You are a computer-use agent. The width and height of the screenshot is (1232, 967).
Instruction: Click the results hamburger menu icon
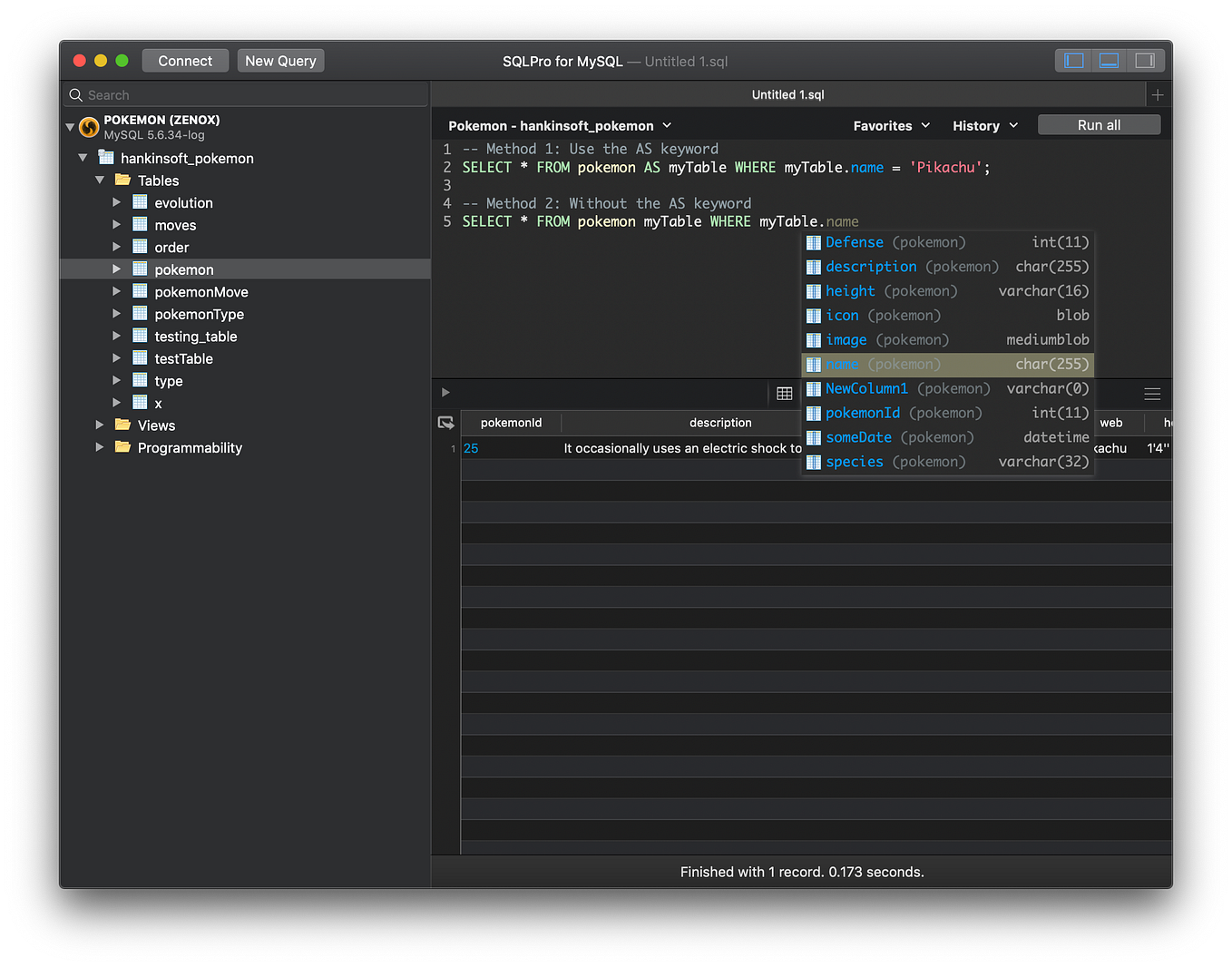pyautogui.click(x=1152, y=394)
